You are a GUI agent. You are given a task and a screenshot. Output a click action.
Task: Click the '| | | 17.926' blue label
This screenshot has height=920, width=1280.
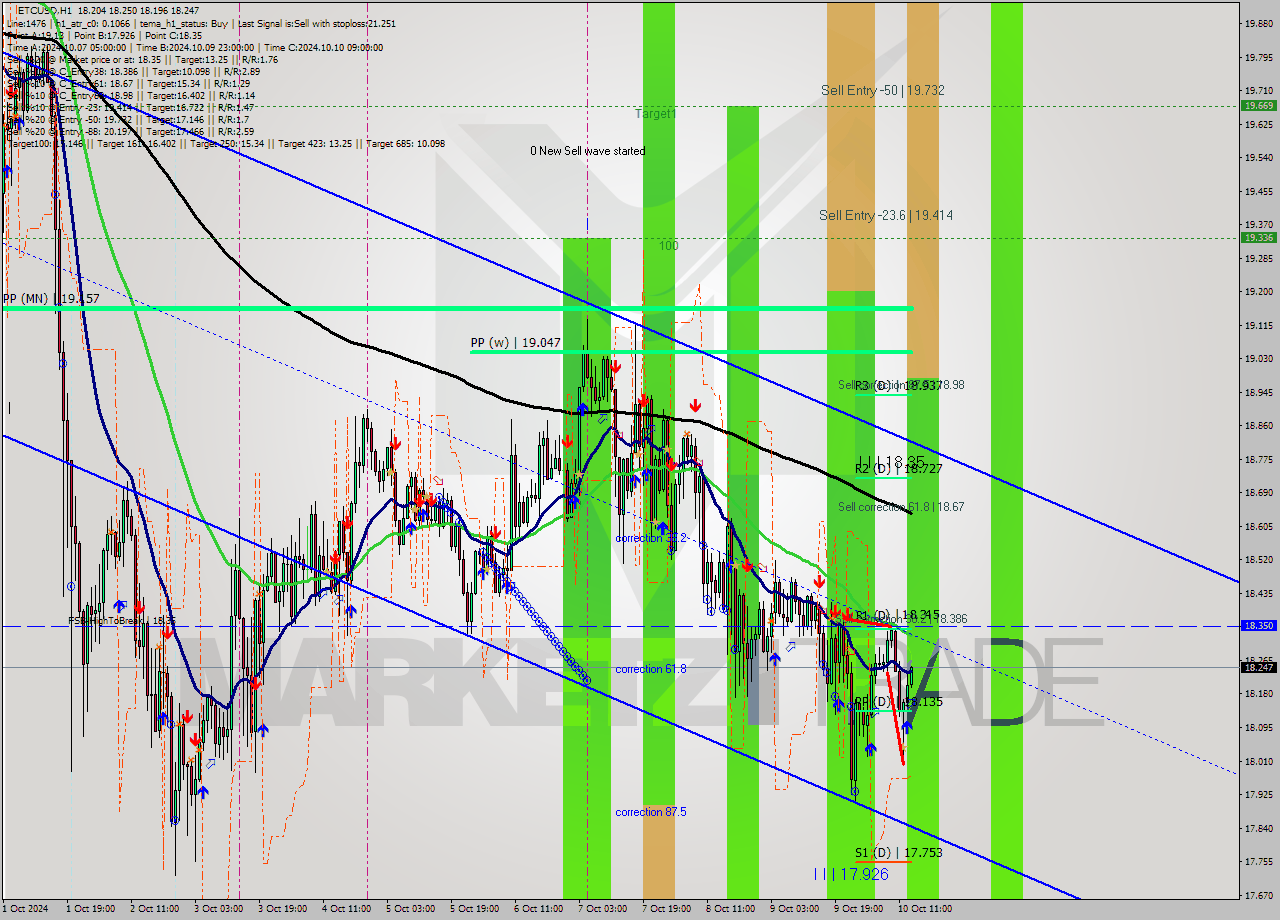pyautogui.click(x=850, y=874)
